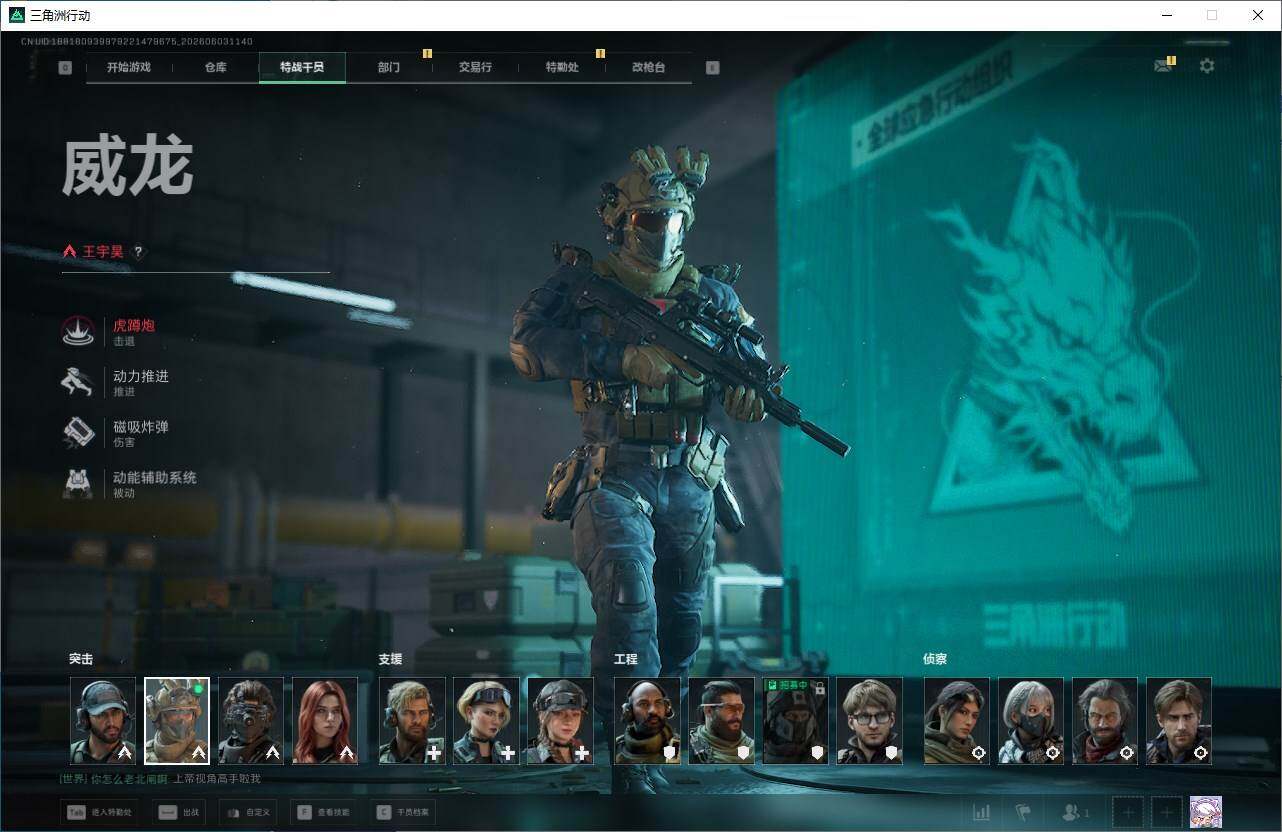Click the Q previous-tab key icon

coord(65,68)
